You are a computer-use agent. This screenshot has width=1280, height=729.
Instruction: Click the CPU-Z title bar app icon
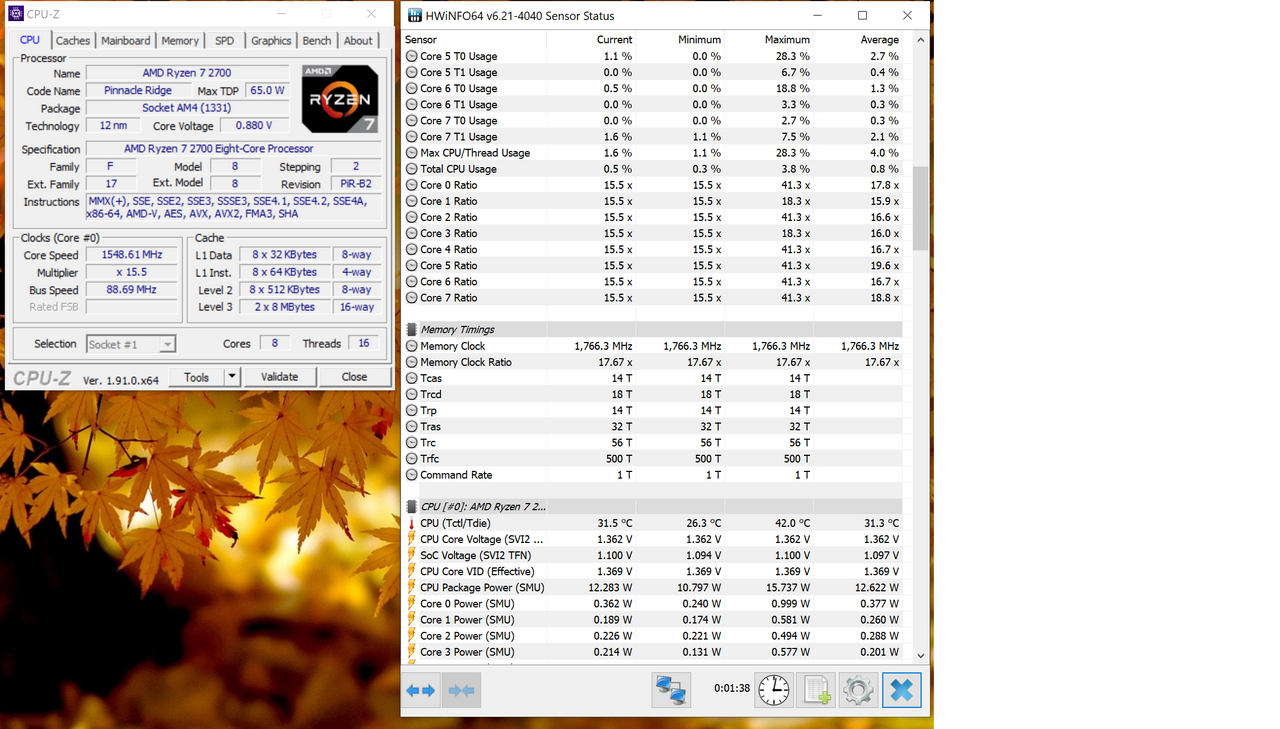point(15,14)
